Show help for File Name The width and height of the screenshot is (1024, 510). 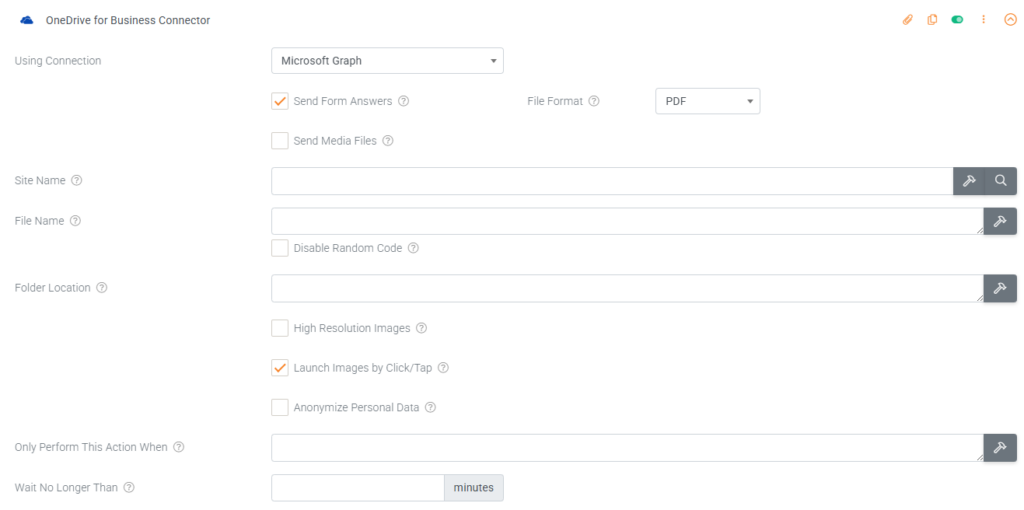pos(75,221)
